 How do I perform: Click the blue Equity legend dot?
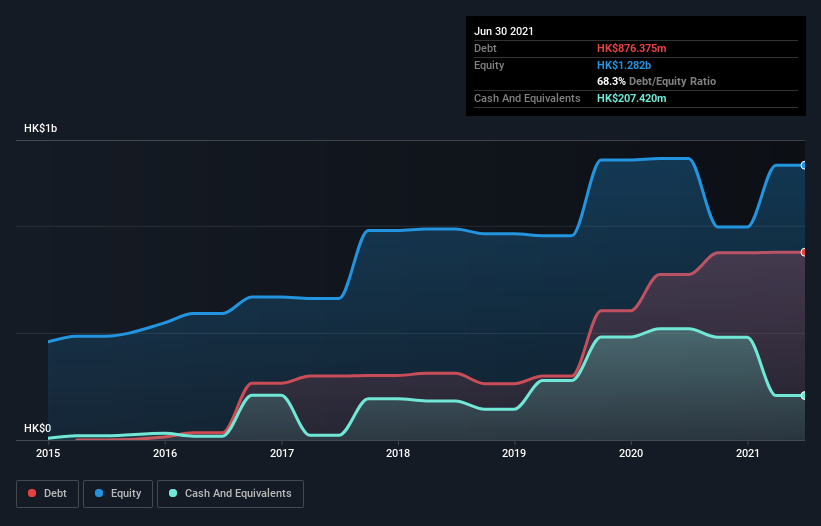click(x=99, y=493)
